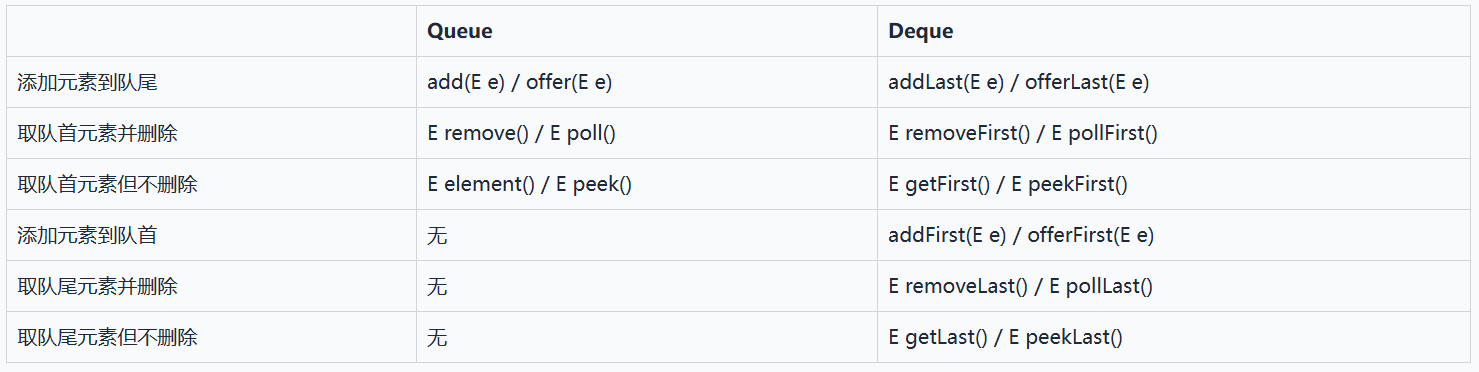Screen dimensions: 1479x372
Task: Select the row label 添加元素到队首
Action: (211, 235)
